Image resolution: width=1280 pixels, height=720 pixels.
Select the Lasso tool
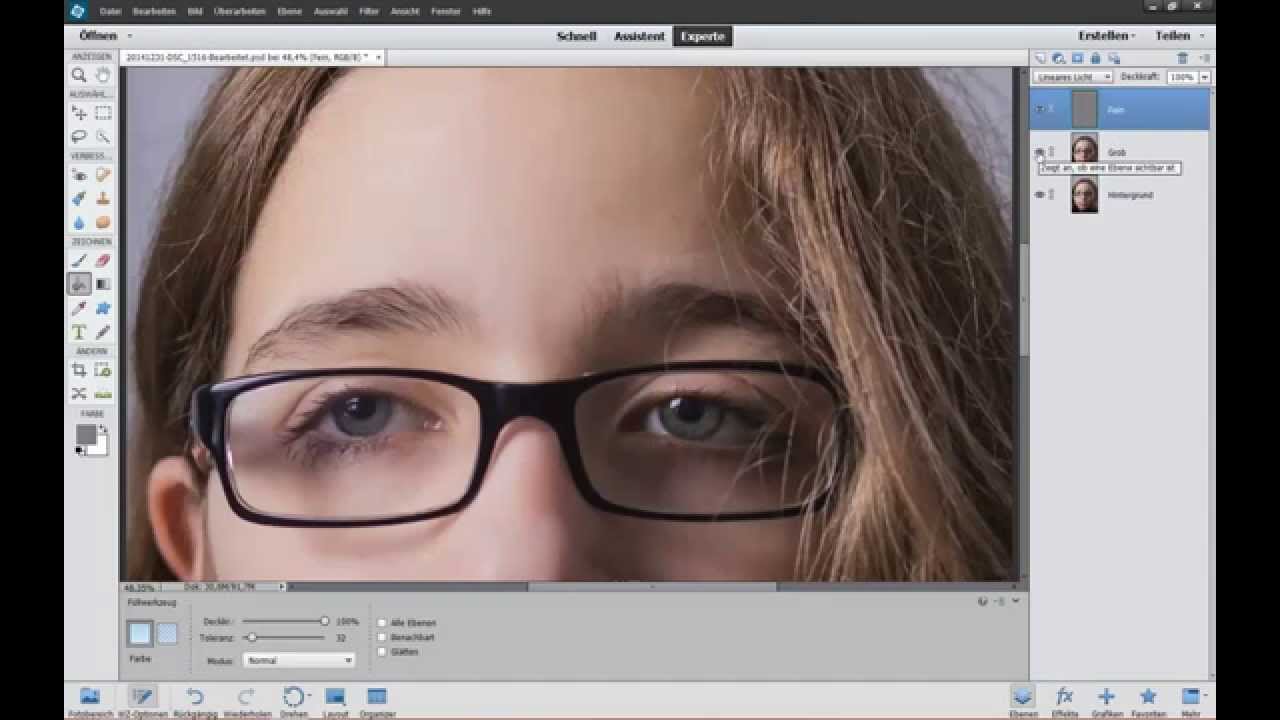[x=78, y=136]
